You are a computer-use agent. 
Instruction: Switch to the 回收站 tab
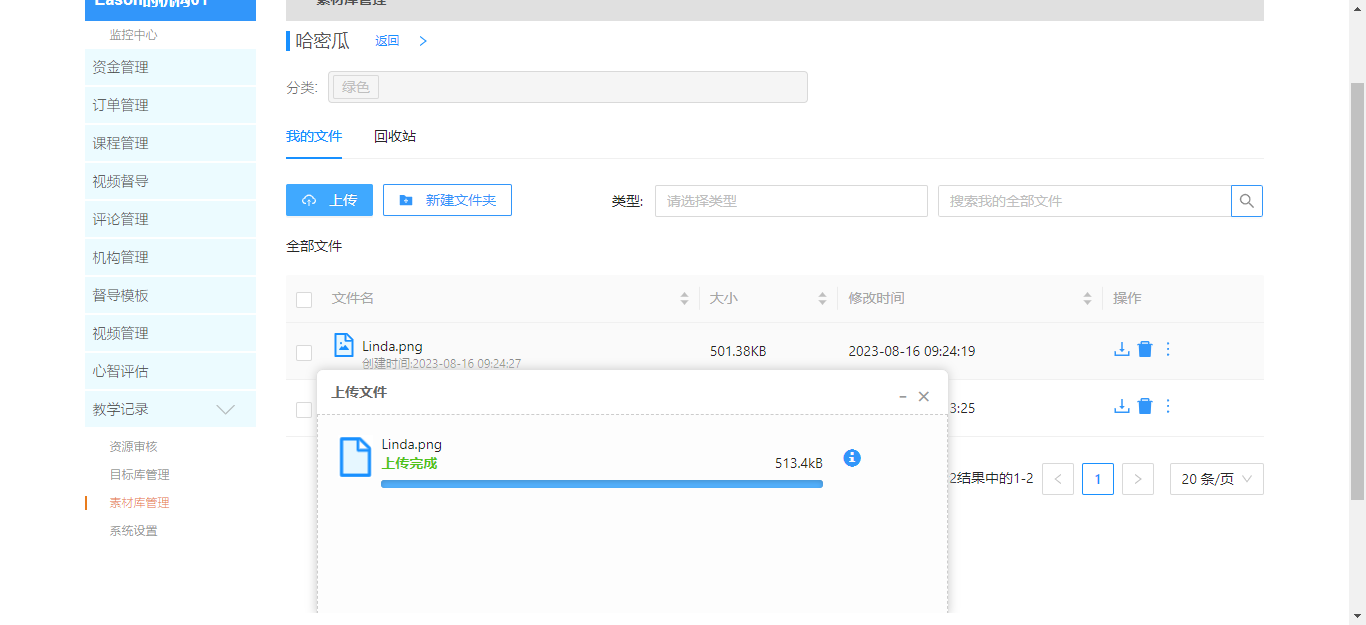(395, 136)
